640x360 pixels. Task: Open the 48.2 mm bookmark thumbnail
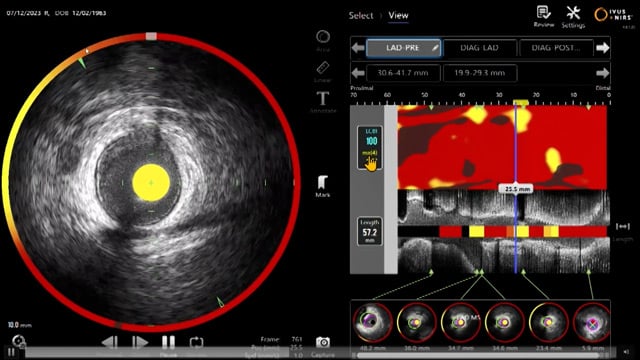click(x=373, y=322)
